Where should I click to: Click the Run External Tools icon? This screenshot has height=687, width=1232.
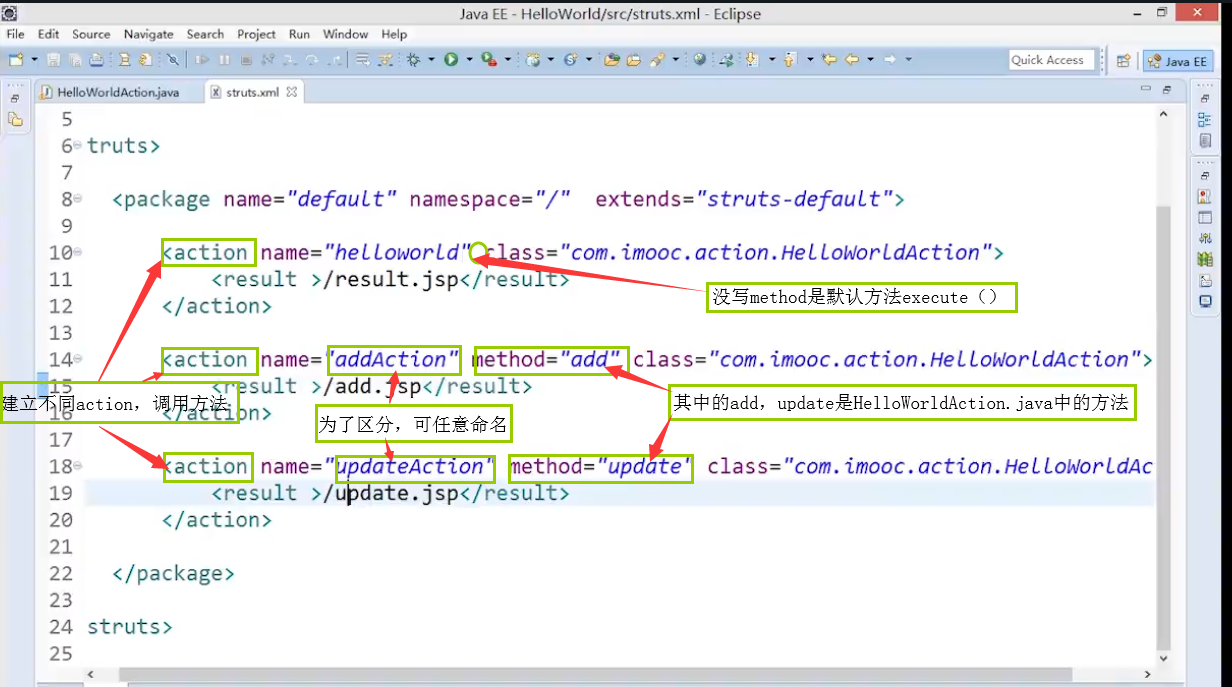pyautogui.click(x=488, y=60)
